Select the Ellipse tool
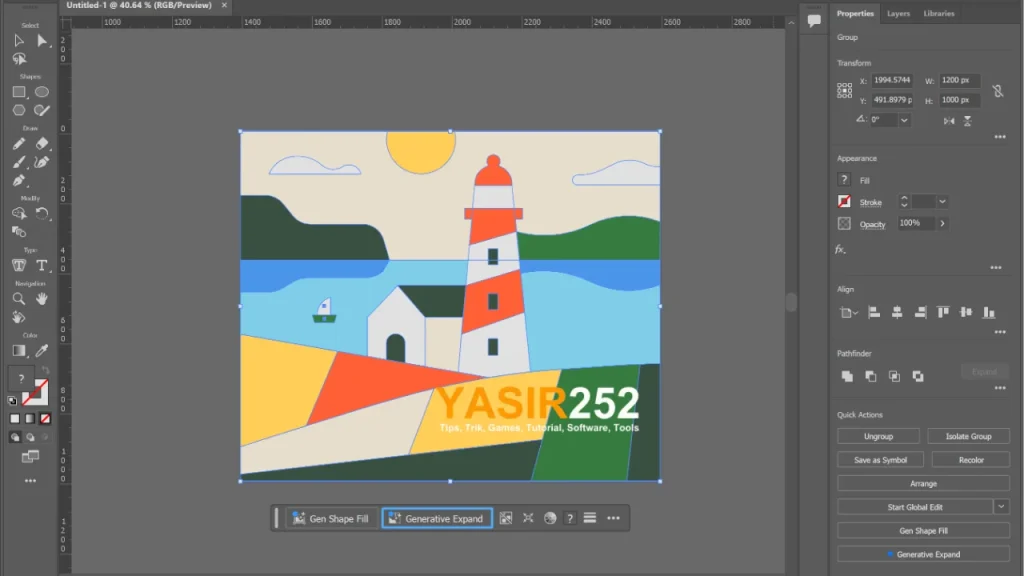The width and height of the screenshot is (1024, 576). (42, 92)
